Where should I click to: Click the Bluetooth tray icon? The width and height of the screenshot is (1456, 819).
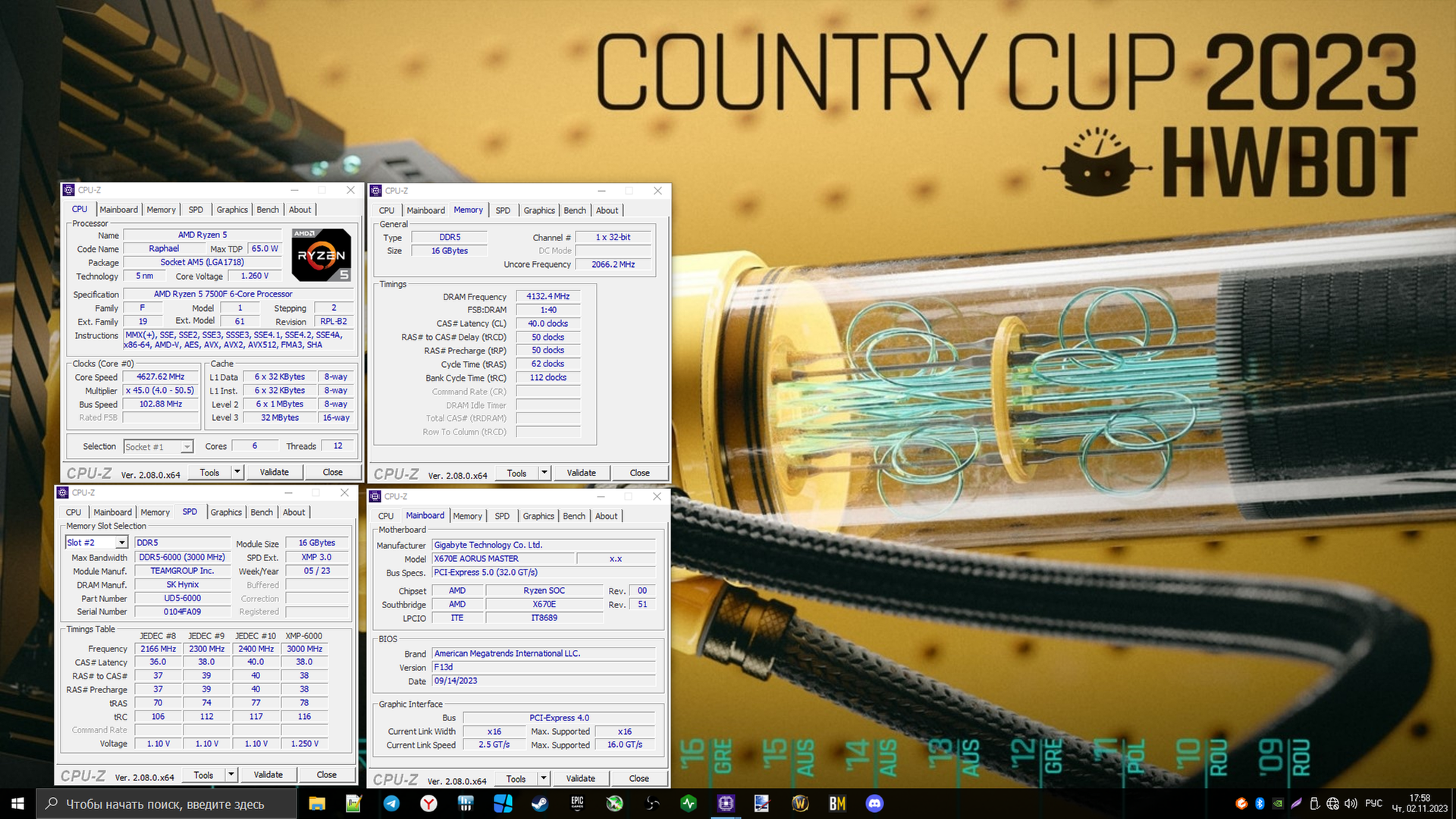pyautogui.click(x=1260, y=803)
